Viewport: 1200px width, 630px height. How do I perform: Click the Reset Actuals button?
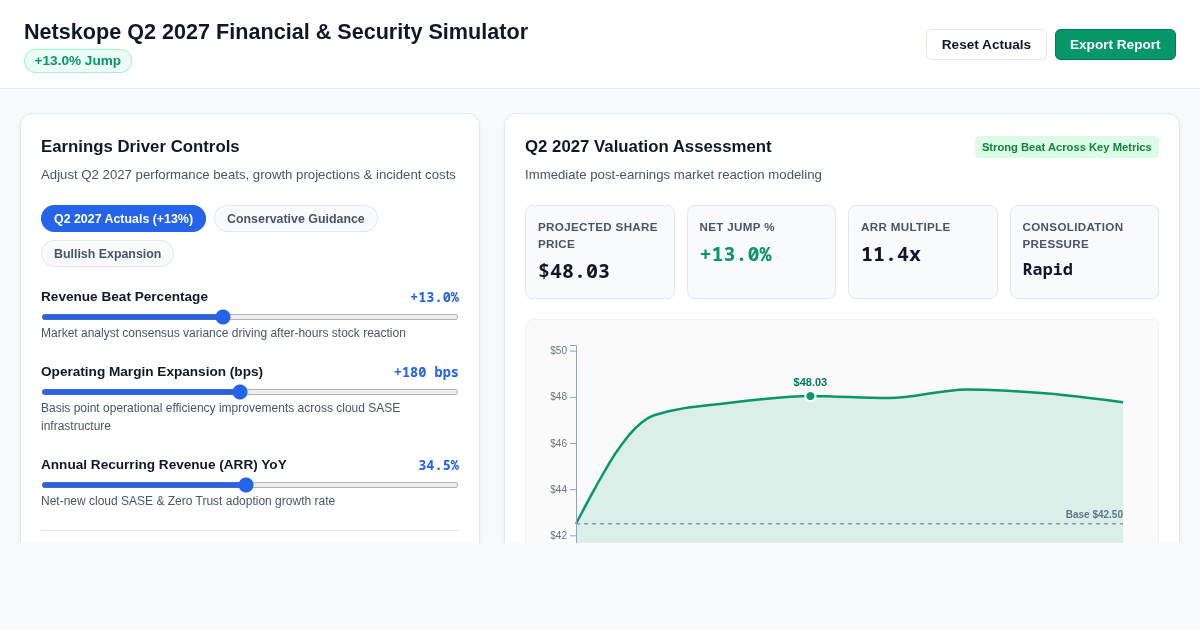tap(986, 44)
